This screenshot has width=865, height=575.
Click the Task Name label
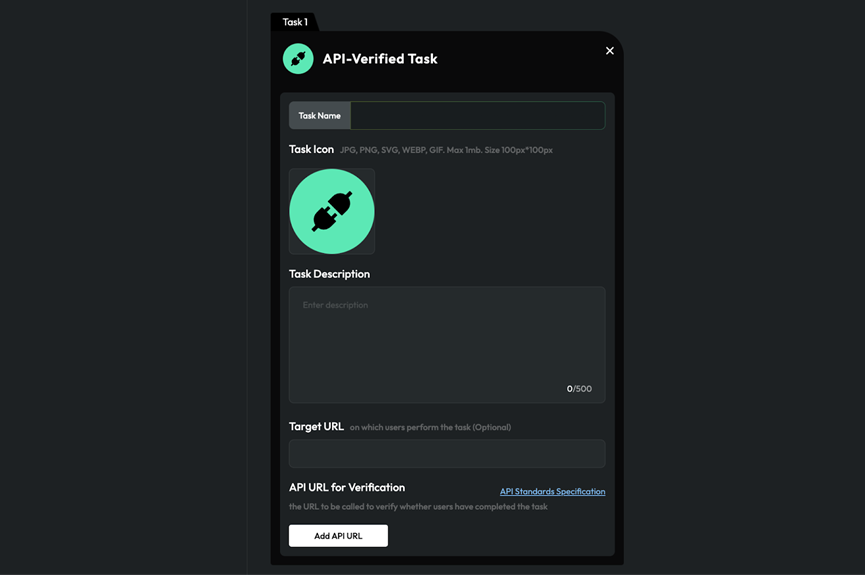[x=319, y=115]
